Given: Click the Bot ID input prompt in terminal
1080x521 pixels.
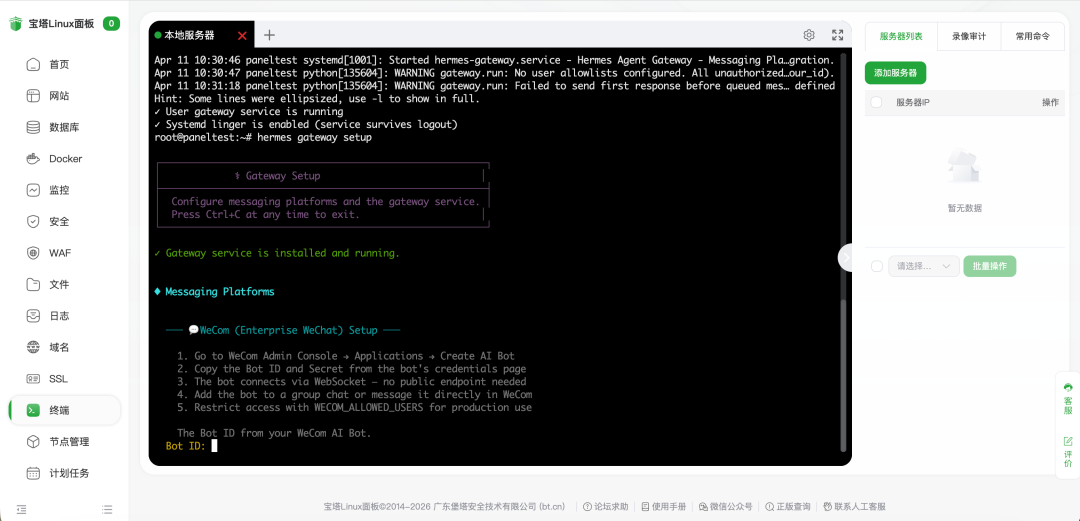Looking at the screenshot, I should [191, 446].
